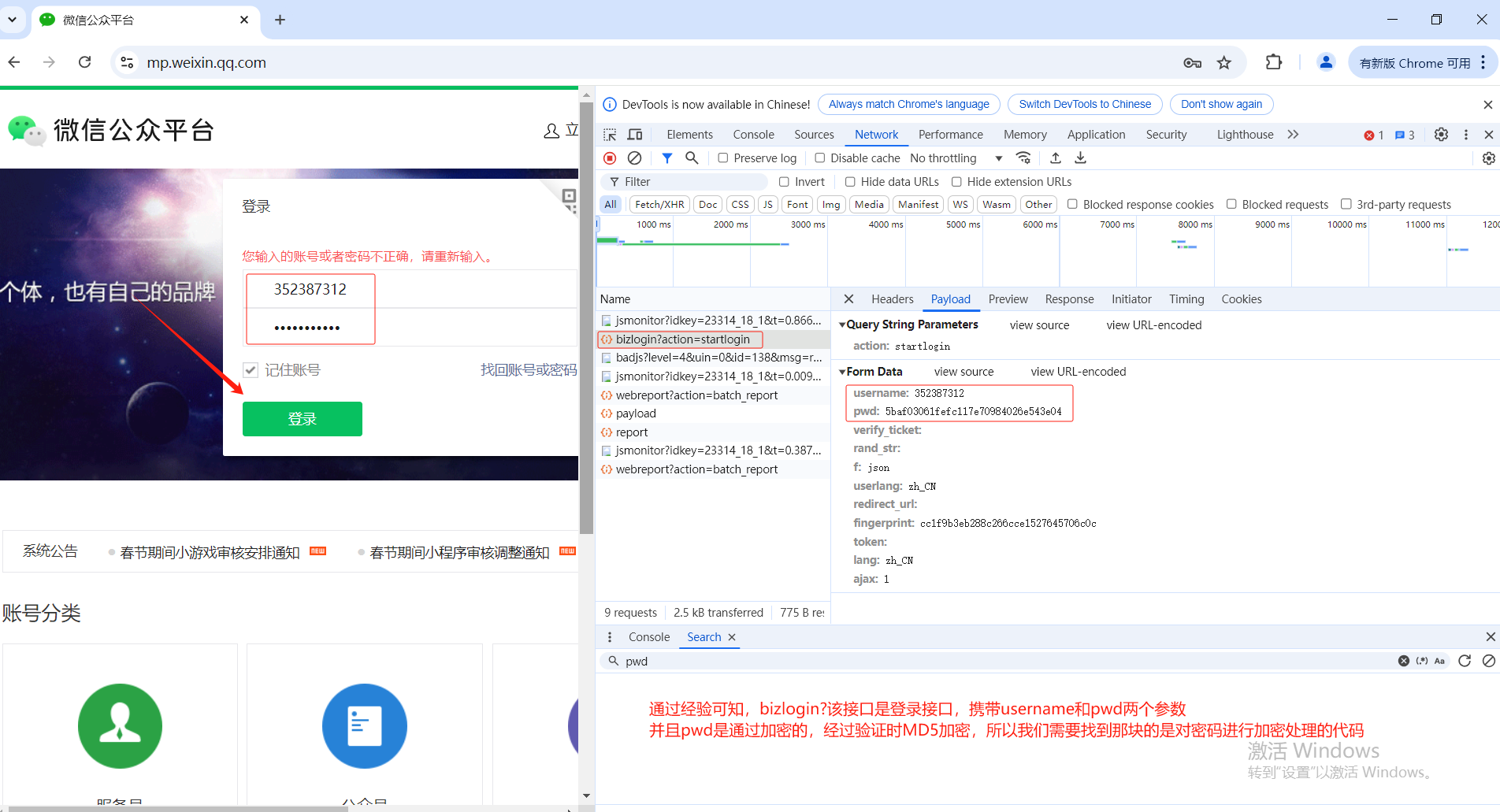Clear the pwd search input text
This screenshot has width=1500, height=812.
pyautogui.click(x=1404, y=661)
